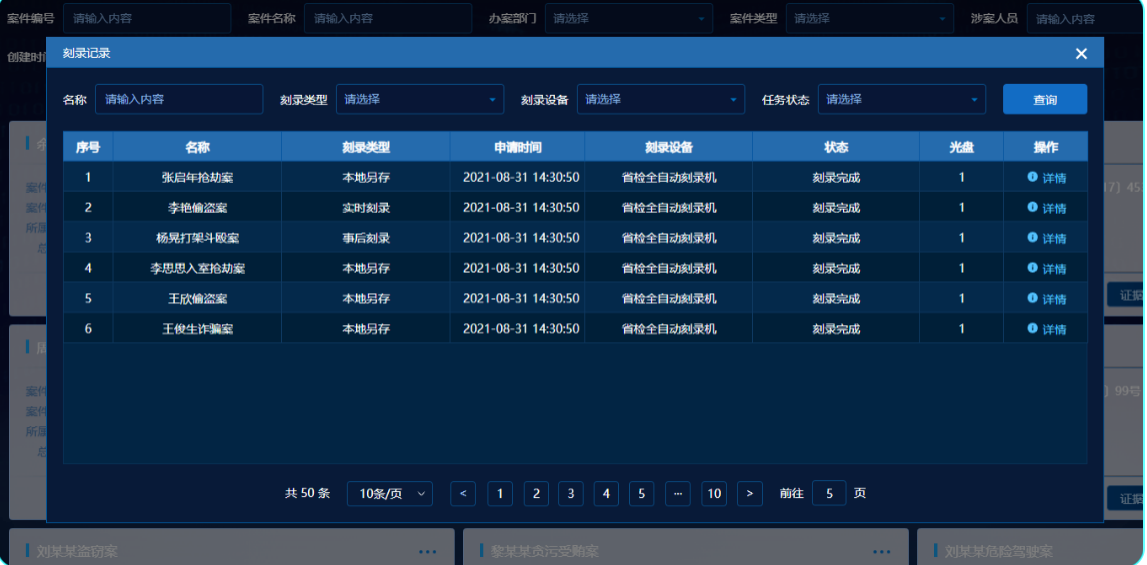Click the 名称 filter input field

pyautogui.click(x=179, y=99)
